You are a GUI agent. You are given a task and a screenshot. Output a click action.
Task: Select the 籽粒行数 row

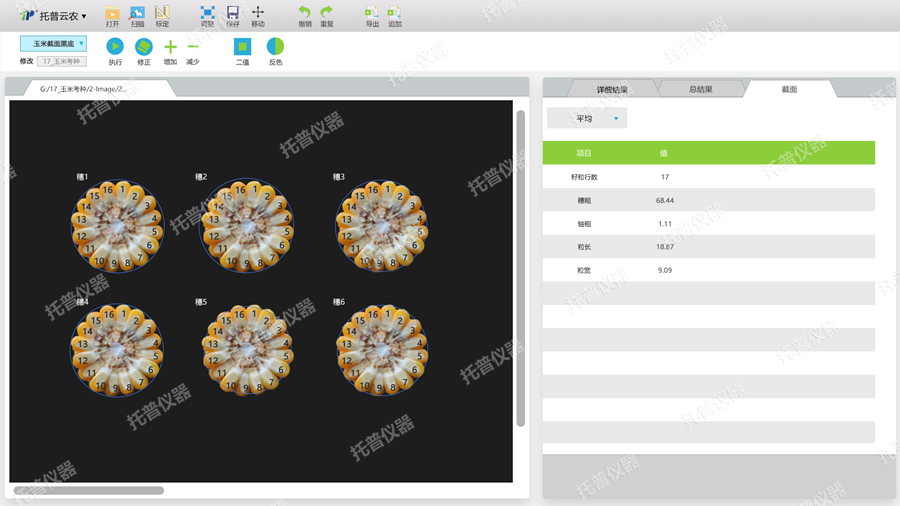click(x=709, y=177)
